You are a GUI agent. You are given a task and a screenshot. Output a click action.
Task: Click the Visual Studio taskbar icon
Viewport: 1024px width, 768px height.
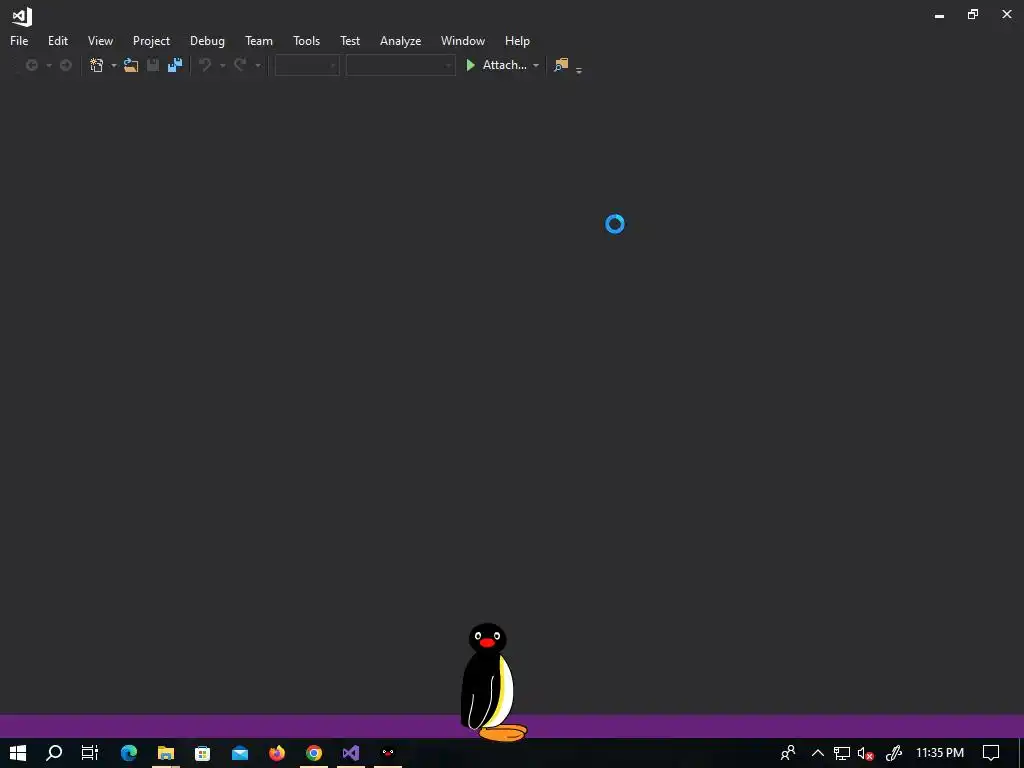point(351,753)
